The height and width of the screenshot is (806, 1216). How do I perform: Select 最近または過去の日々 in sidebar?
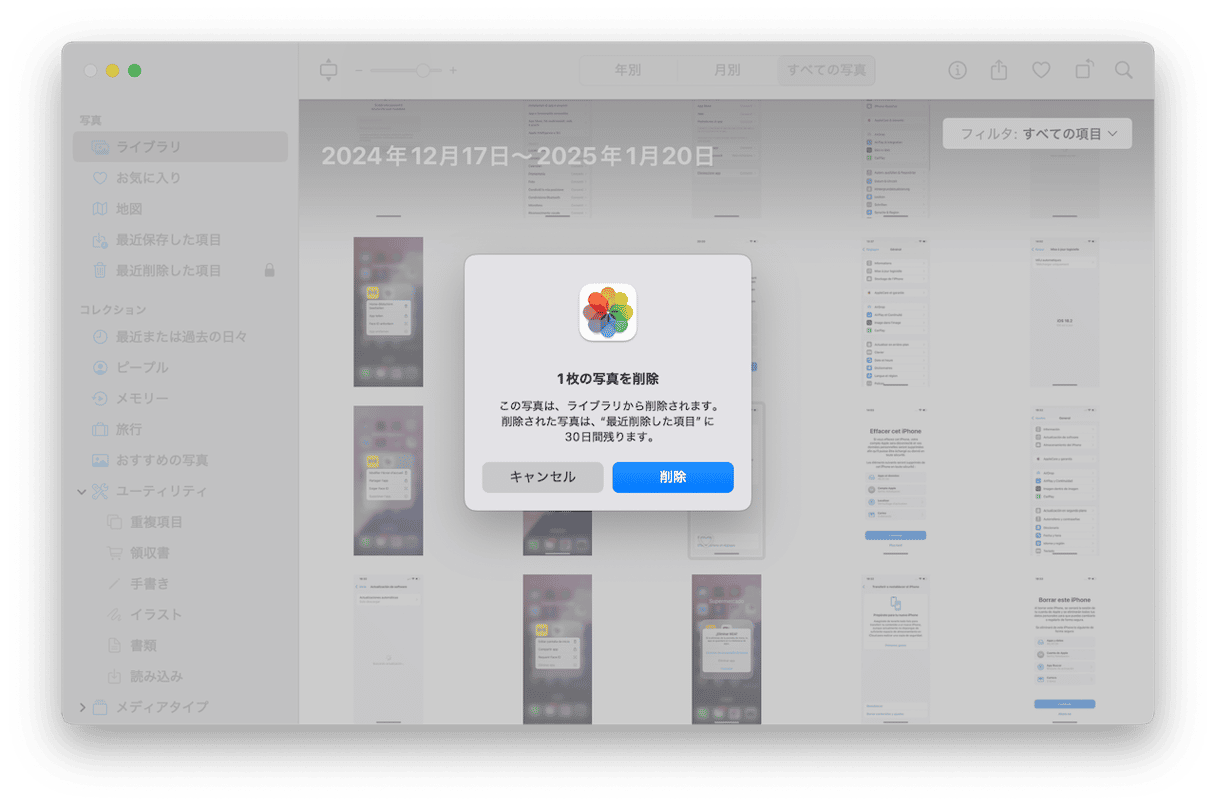coord(180,337)
